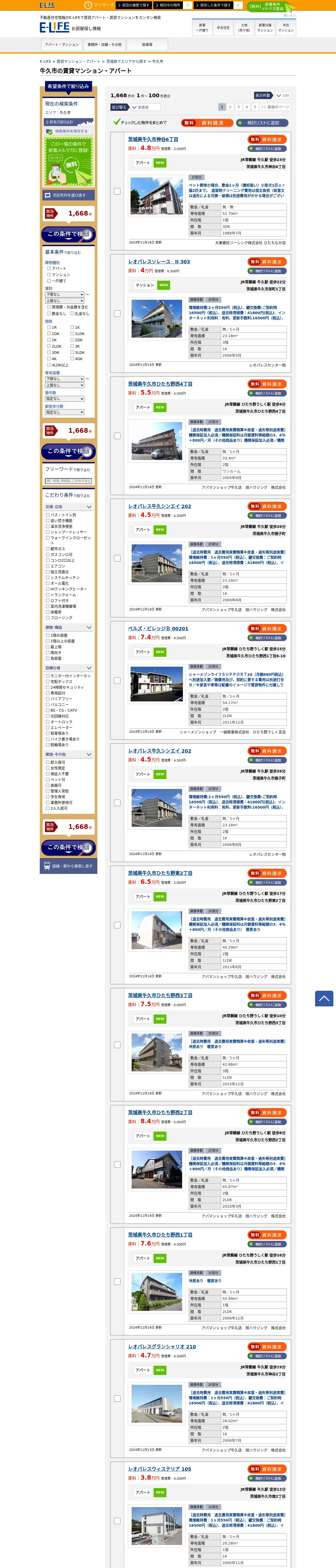Image resolution: width=336 pixels, height=1568 pixels.
Task: Open the E-LIFE お部屋探し情報 main logo
Action: pos(70,27)
